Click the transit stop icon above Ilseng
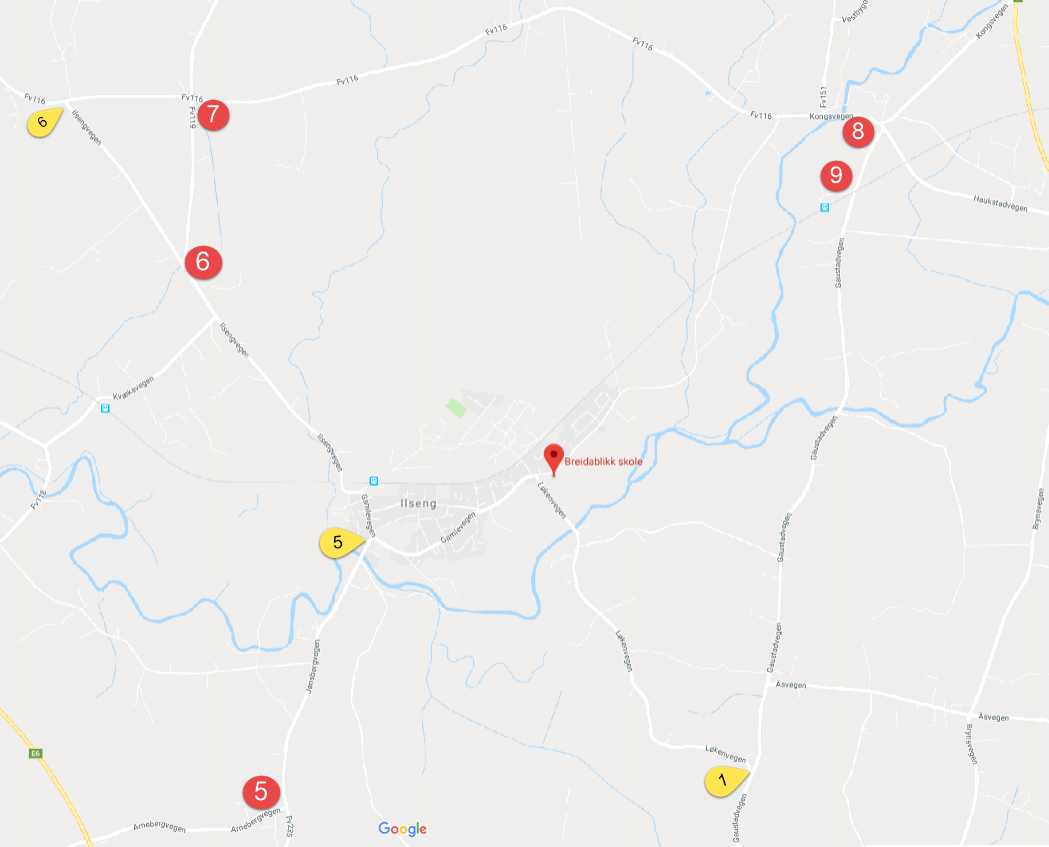Screen dimensions: 1049x847 (374, 481)
